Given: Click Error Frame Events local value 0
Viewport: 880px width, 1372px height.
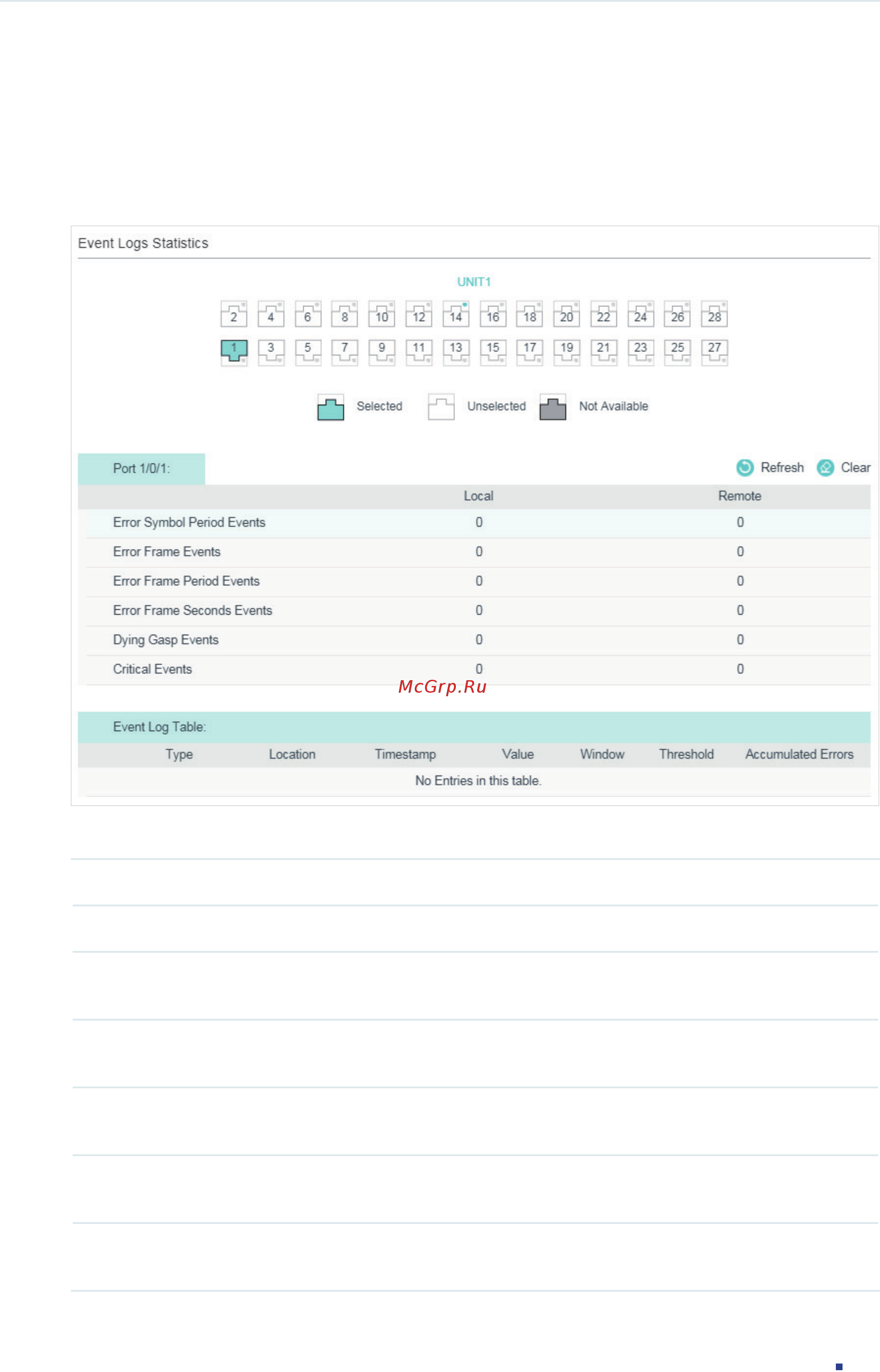Looking at the screenshot, I should pyautogui.click(x=479, y=551).
